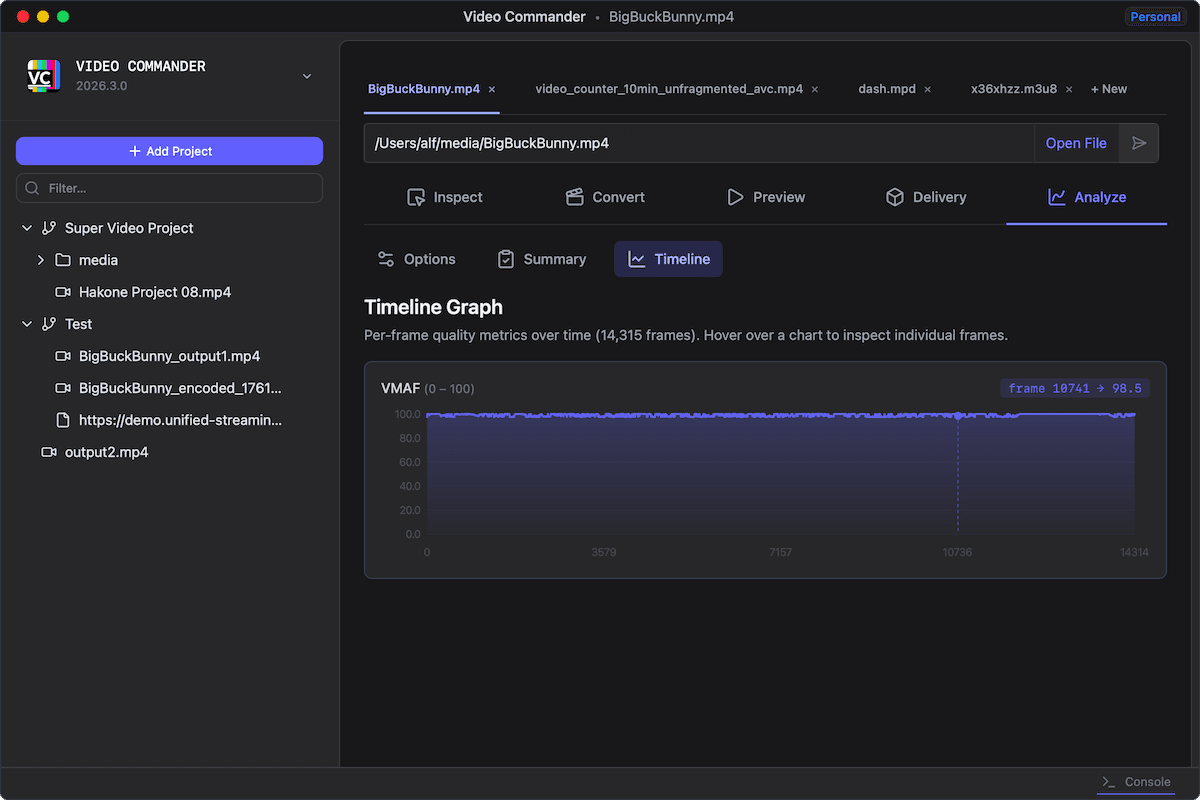This screenshot has width=1200, height=800.
Task: Open the analysis Options view
Action: coord(417,258)
